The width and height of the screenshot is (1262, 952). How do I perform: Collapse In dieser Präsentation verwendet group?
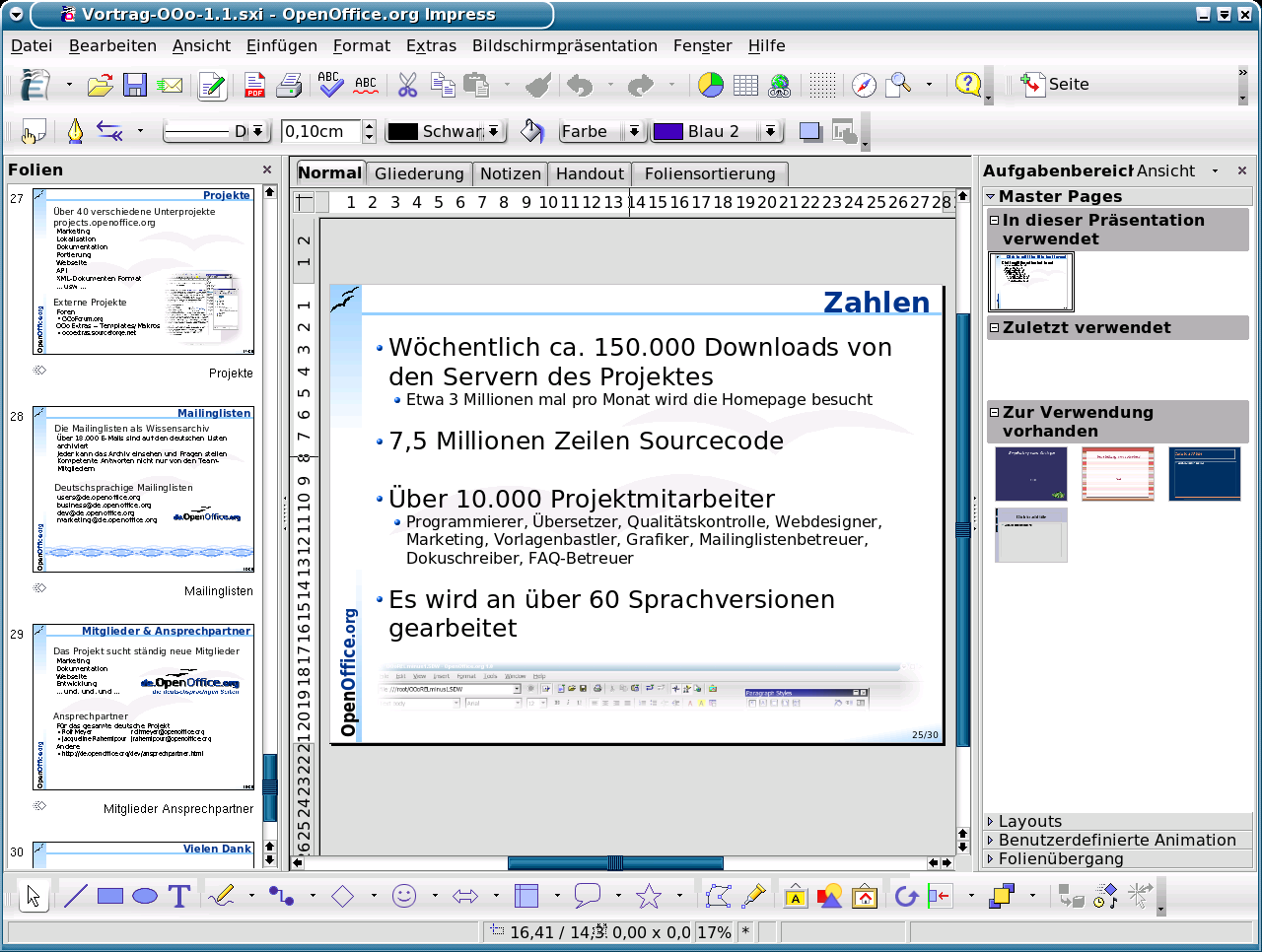tap(995, 220)
